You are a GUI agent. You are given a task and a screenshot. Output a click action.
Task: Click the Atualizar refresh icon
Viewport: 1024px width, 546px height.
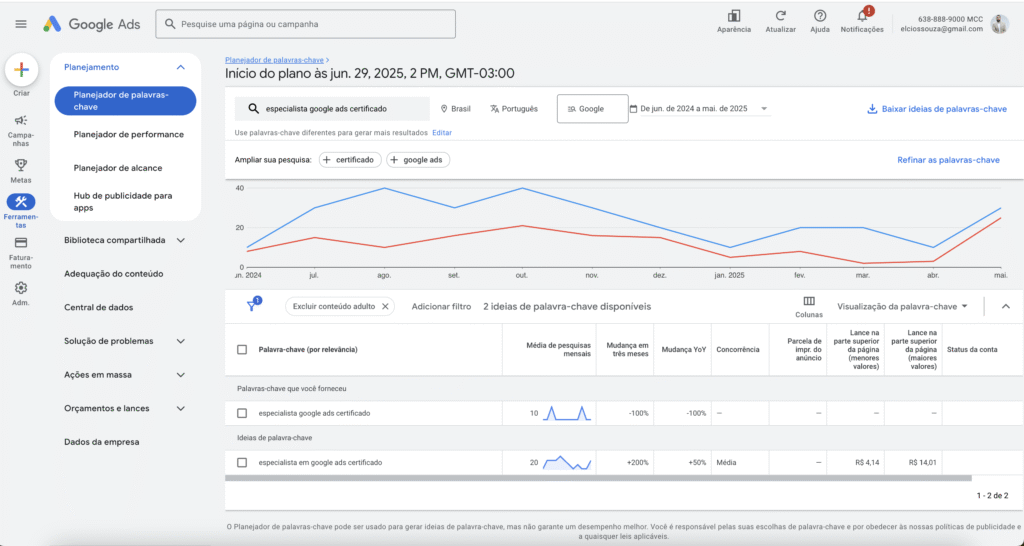[x=780, y=16]
